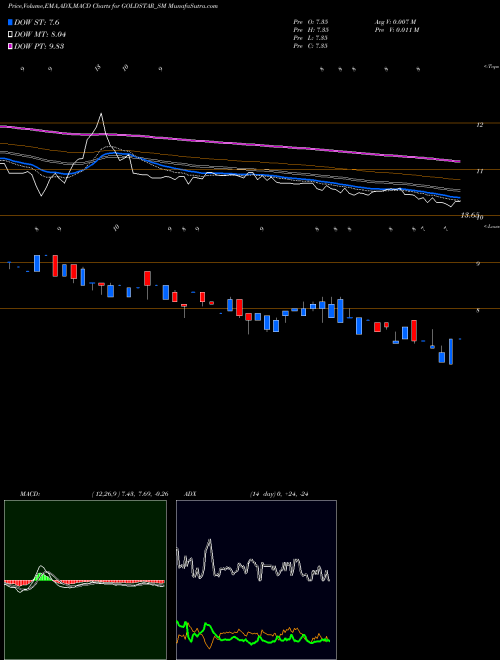The height and width of the screenshot is (660, 500).
Task: Click the blue DOW ST legend swatch
Action: pyautogui.click(x=11, y=23)
